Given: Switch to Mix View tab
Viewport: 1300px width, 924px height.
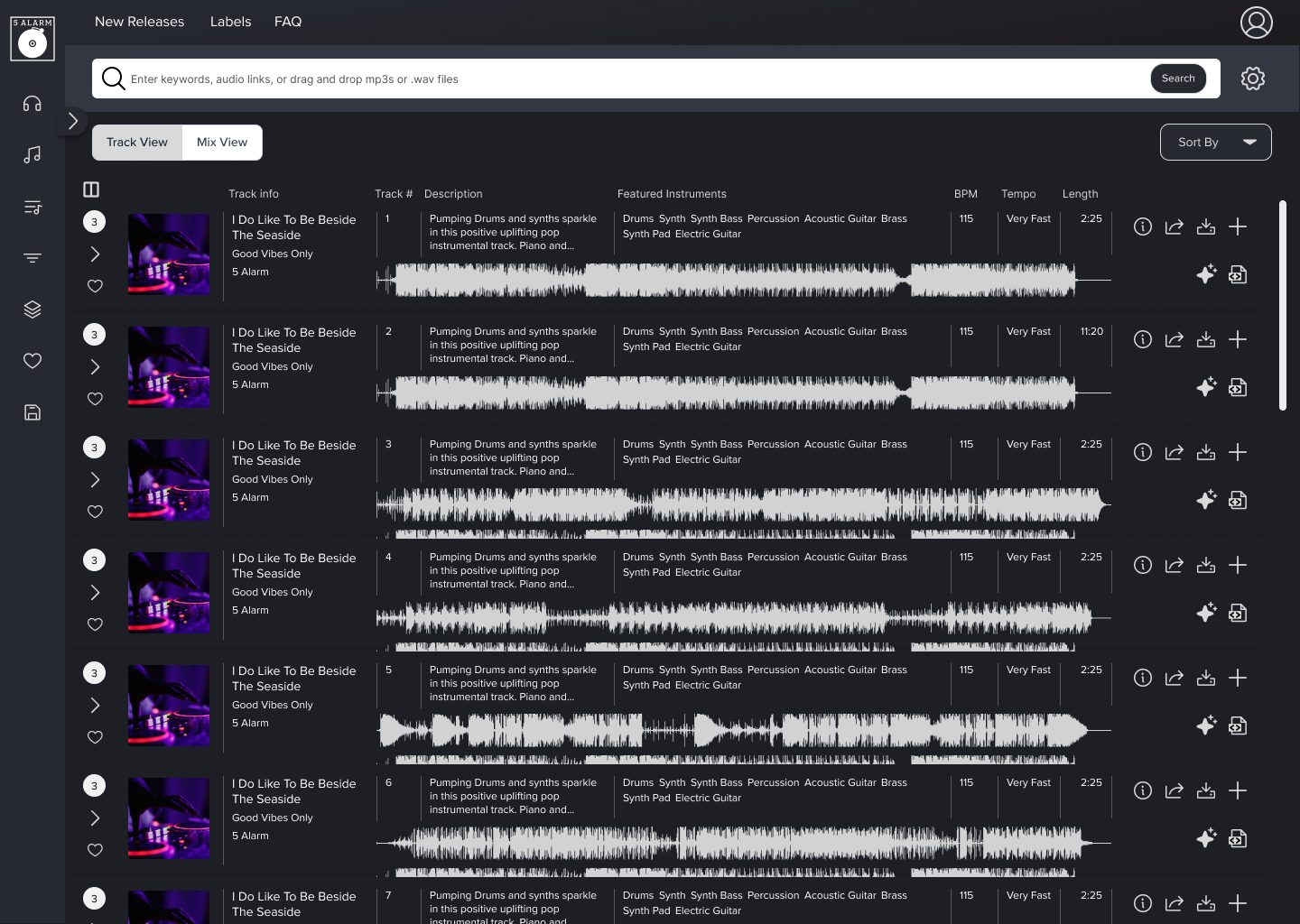Looking at the screenshot, I should point(222,143).
